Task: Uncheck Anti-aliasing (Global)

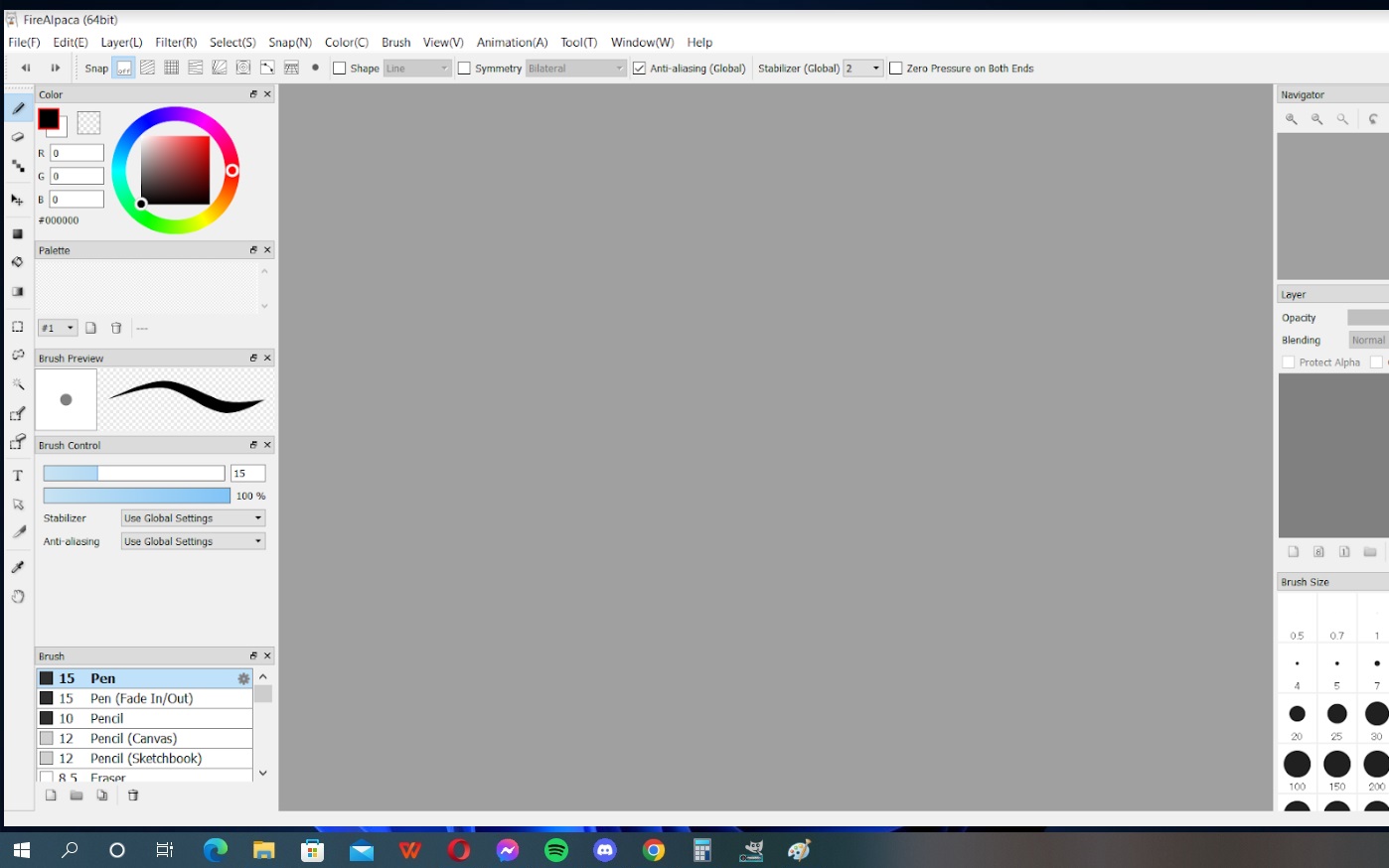Action: coord(639,69)
